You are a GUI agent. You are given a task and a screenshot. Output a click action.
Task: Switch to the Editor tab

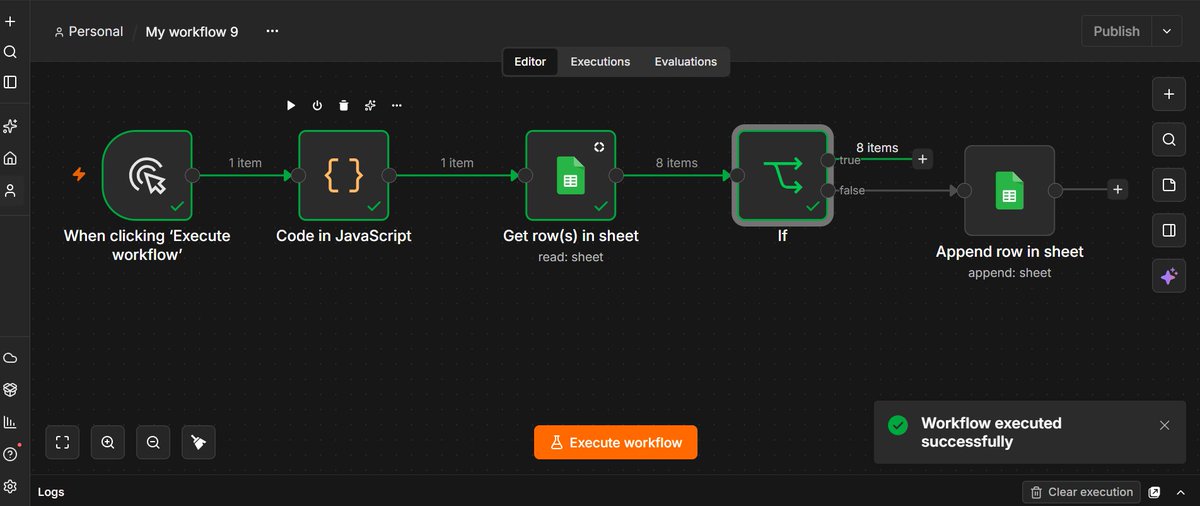[x=530, y=62]
